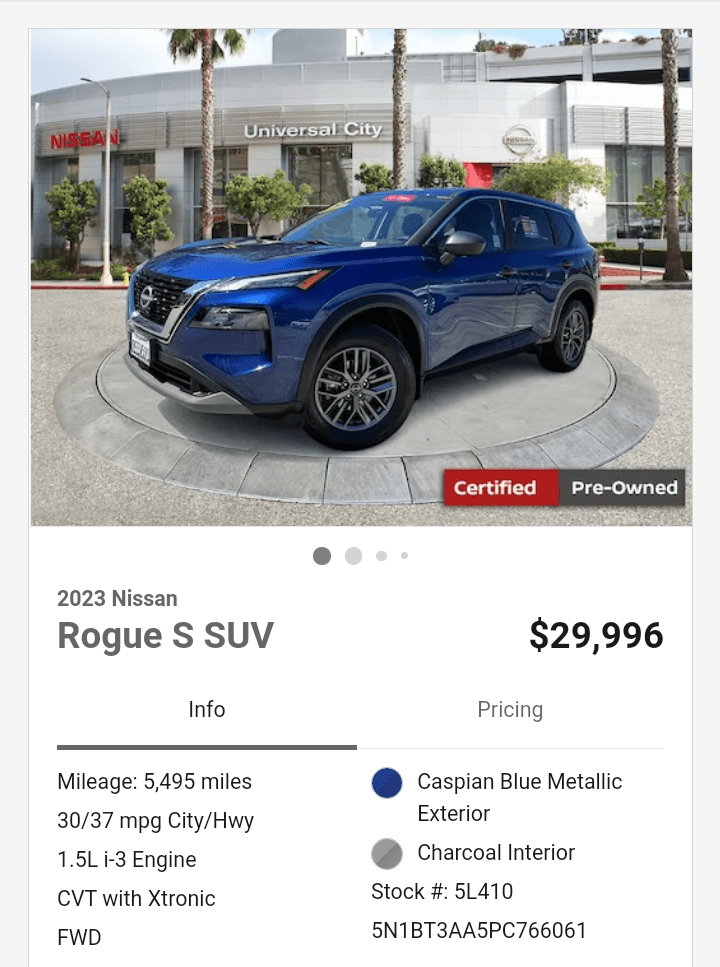This screenshot has height=967, width=720.
Task: Click the Caspian Blue Metallic Exterior label
Action: tap(519, 797)
